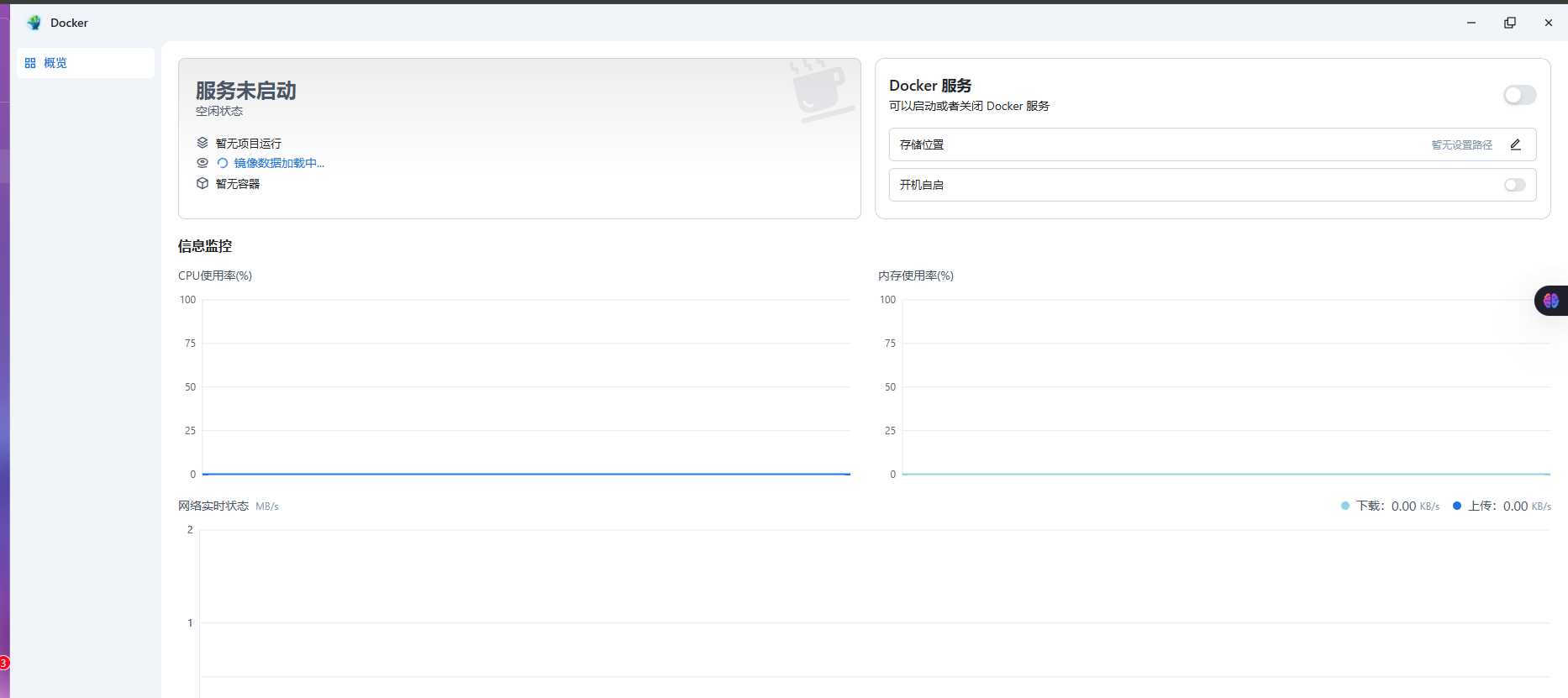This screenshot has width=1568, height=698.
Task: Close the Docker window
Action: click(x=1549, y=23)
